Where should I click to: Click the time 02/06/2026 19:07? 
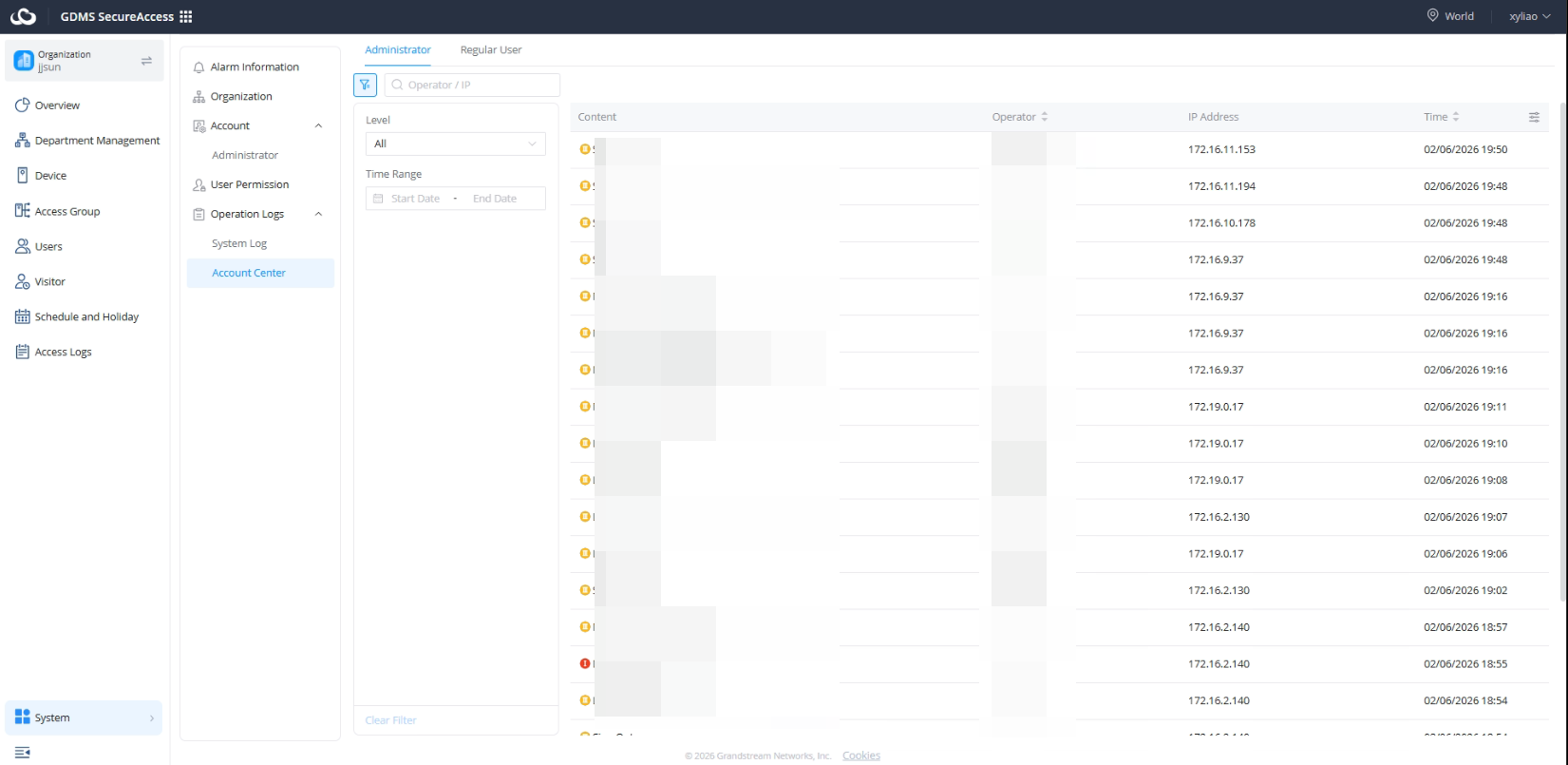(1465, 517)
